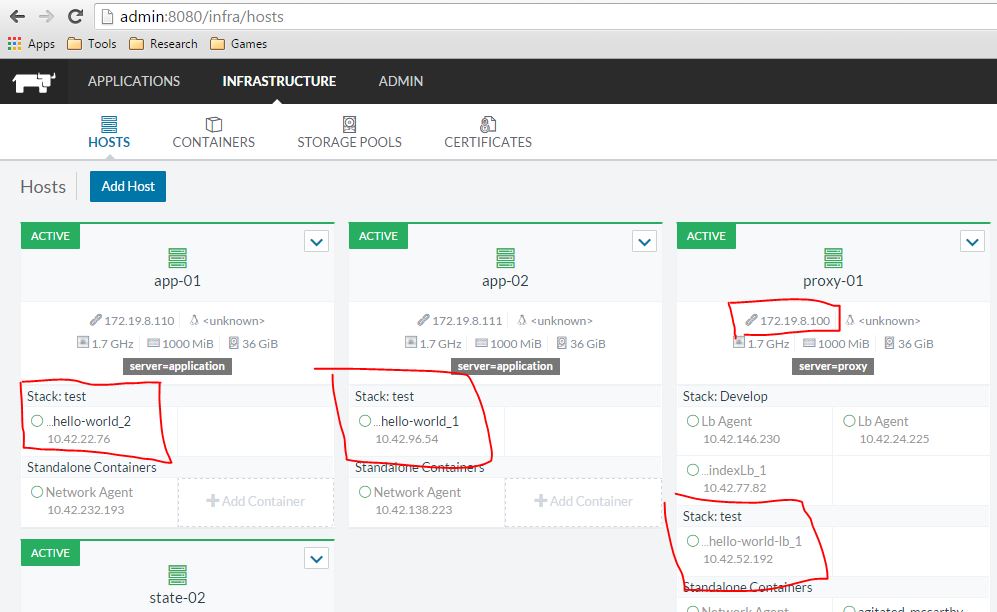
Task: Select IP text 10.42.138.223
Action: pos(414,510)
